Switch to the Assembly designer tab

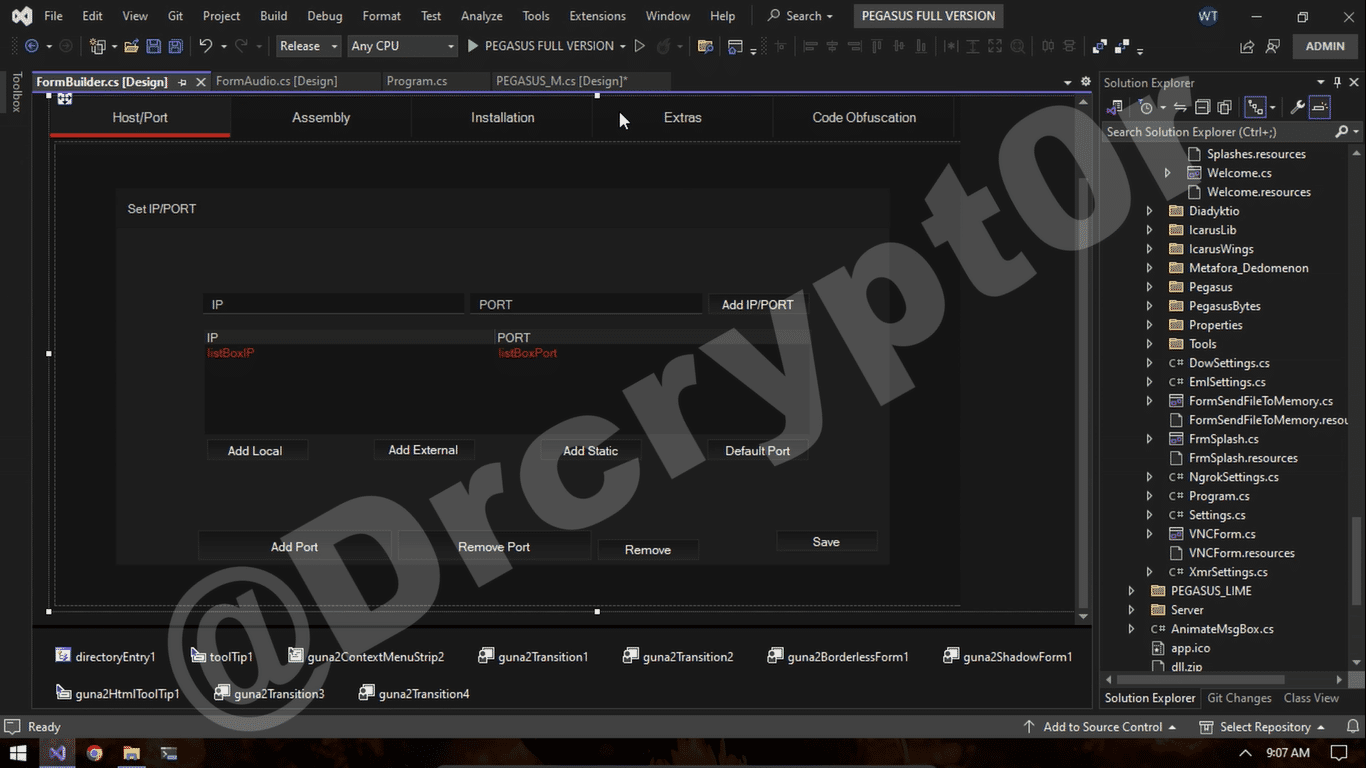[x=320, y=117]
